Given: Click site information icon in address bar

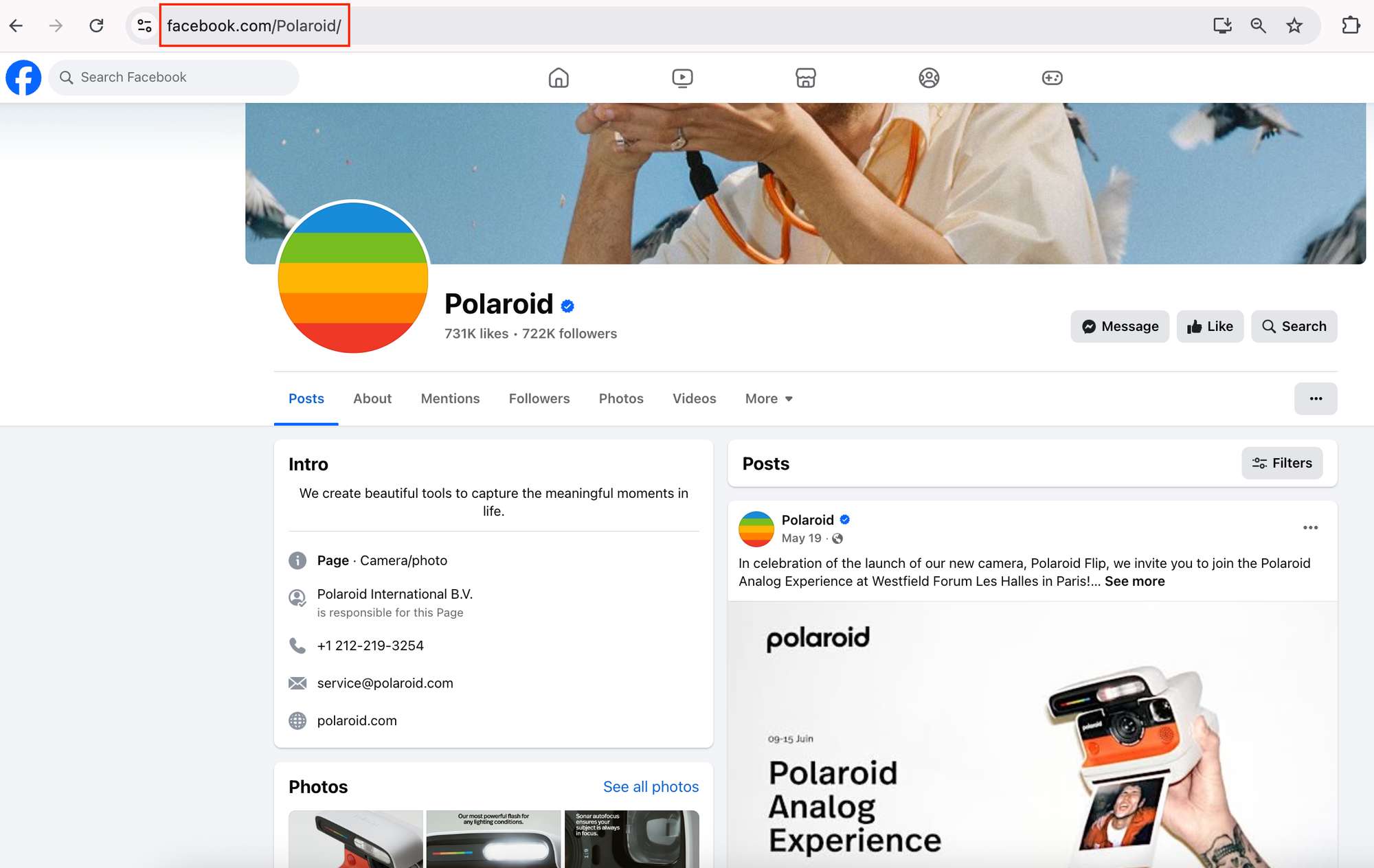Looking at the screenshot, I should pyautogui.click(x=144, y=25).
